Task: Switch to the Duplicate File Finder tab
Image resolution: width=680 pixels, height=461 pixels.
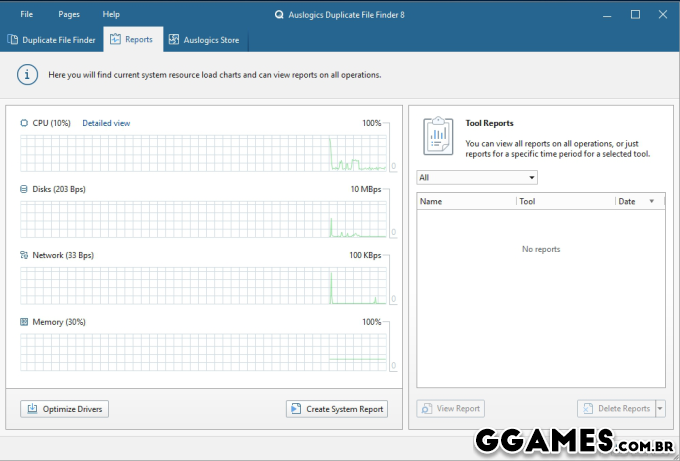Action: click(52, 40)
